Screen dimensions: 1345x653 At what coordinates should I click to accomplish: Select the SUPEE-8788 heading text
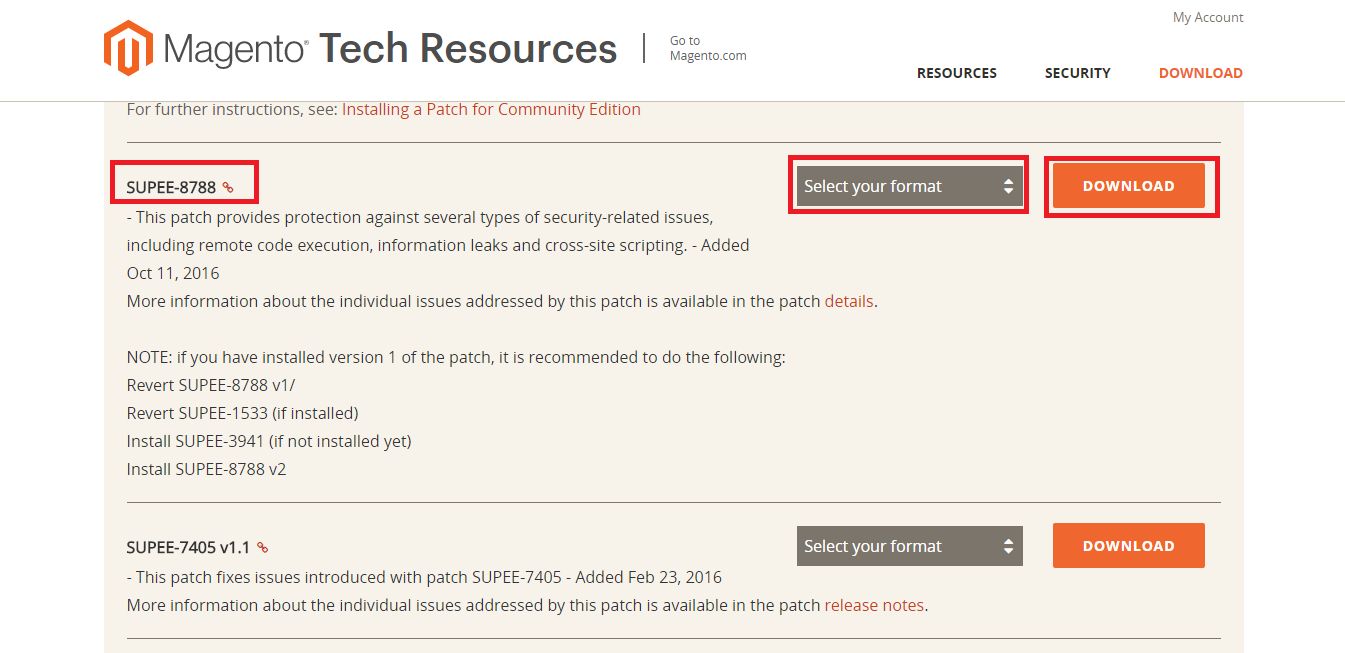pyautogui.click(x=171, y=187)
